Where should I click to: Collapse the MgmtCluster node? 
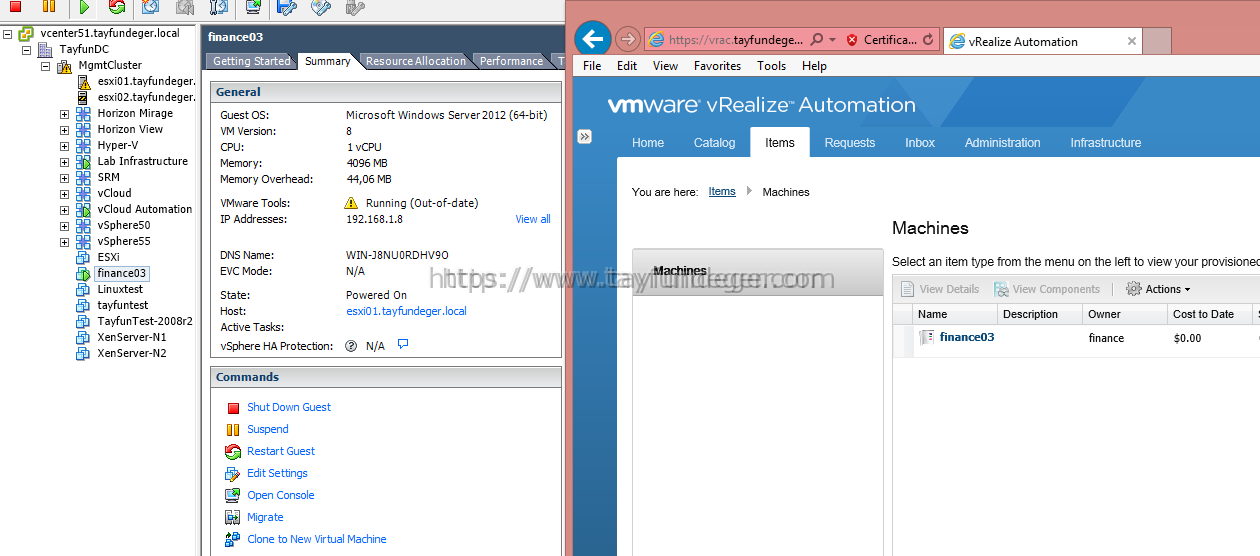[x=46, y=66]
